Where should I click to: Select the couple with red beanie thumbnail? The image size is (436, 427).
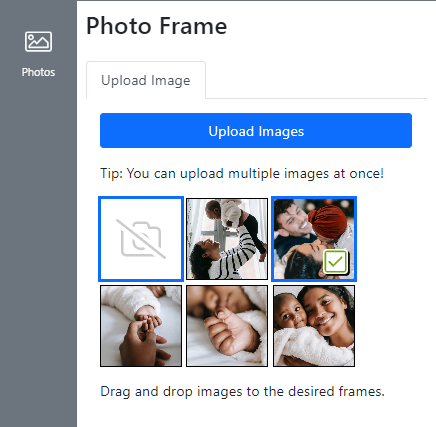point(314,239)
